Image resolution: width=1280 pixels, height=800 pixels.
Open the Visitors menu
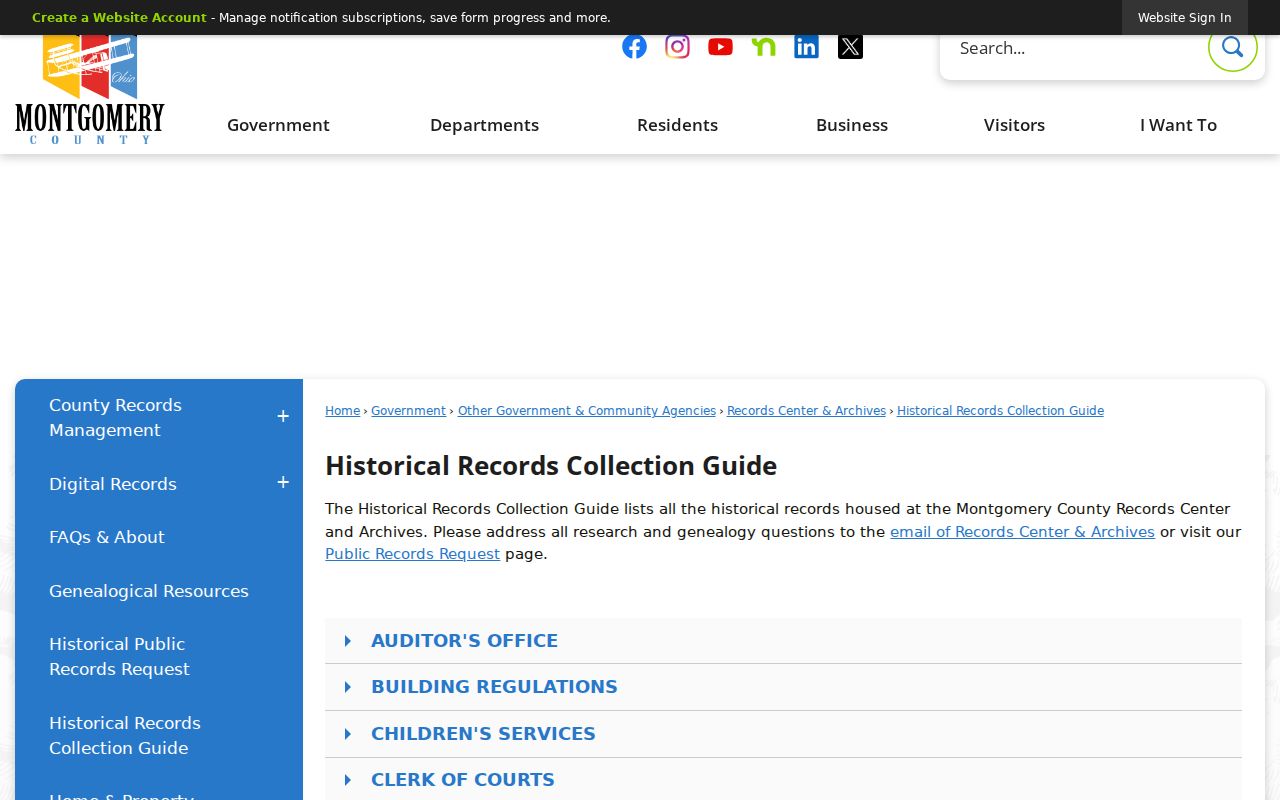coord(1014,125)
